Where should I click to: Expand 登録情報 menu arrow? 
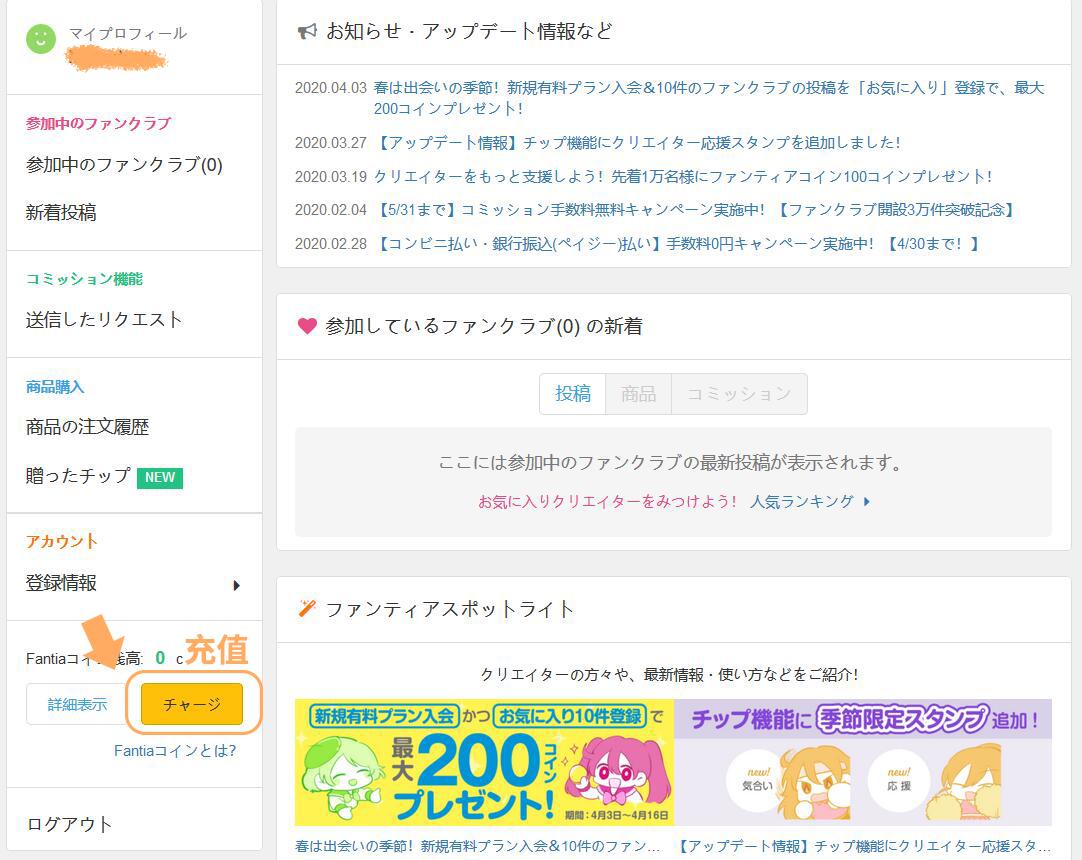(237, 585)
